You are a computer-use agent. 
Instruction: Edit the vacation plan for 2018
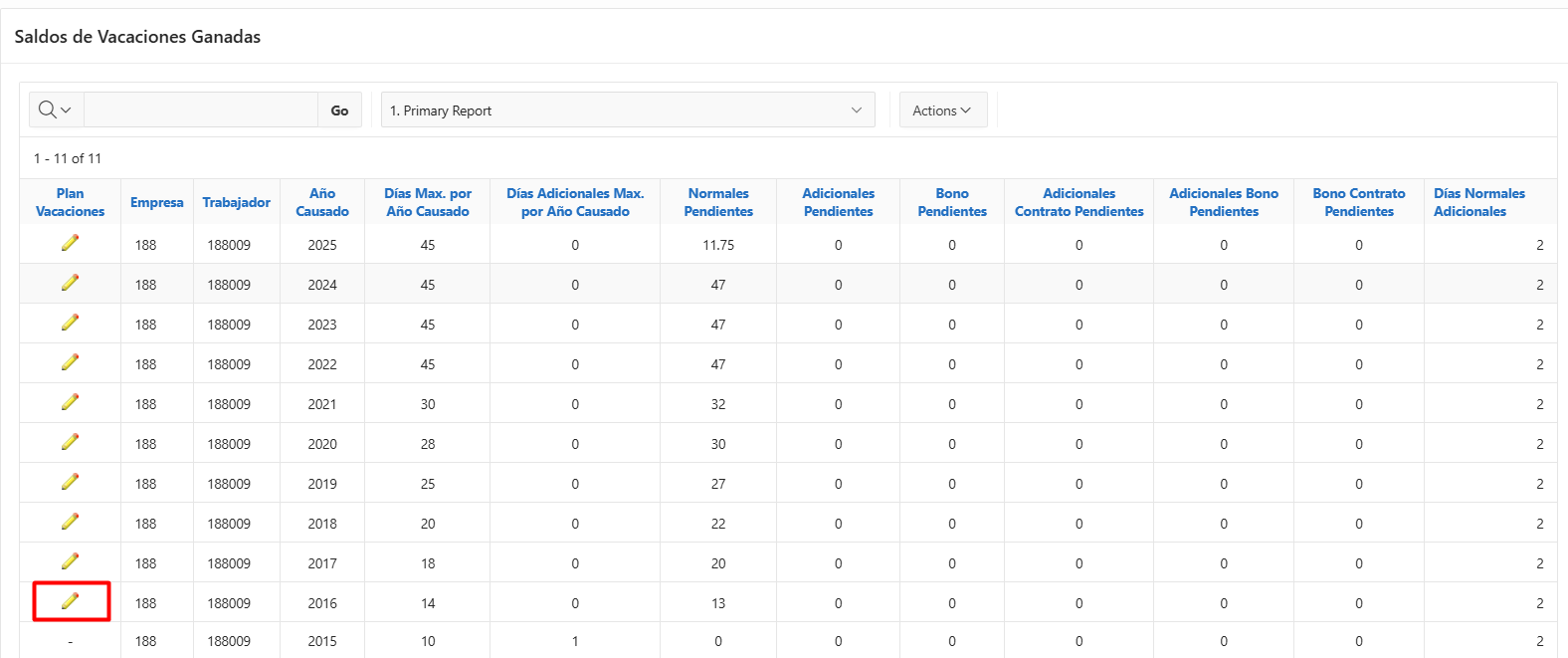tap(70, 522)
